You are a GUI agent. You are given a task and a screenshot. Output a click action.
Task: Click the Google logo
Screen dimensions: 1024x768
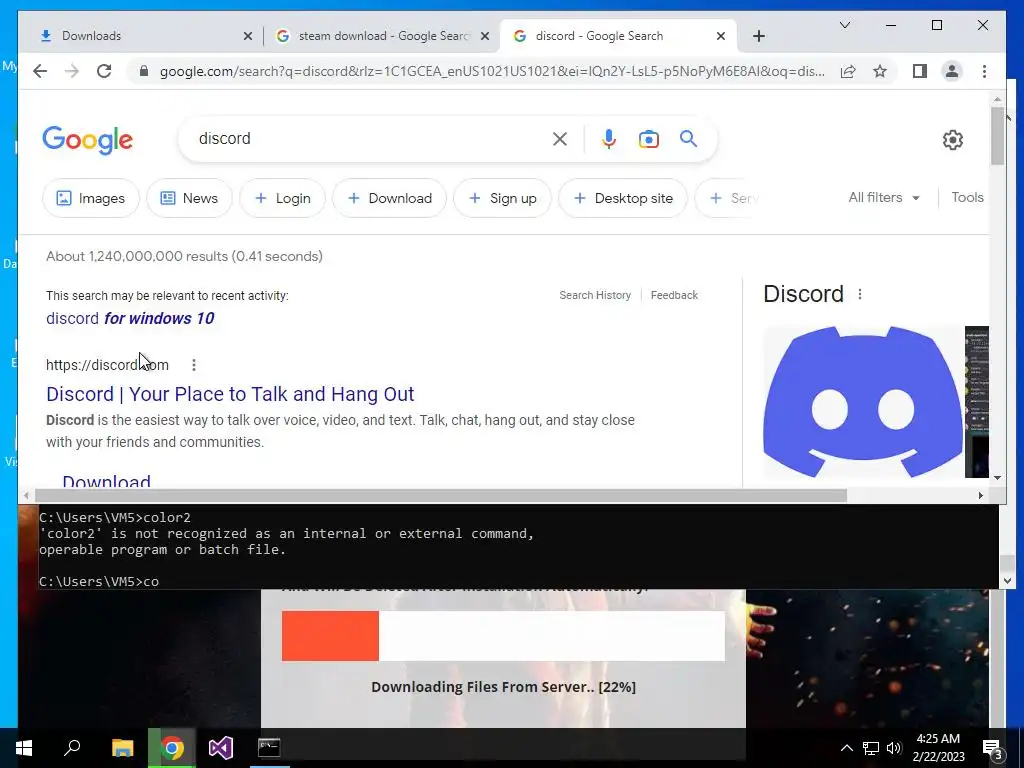click(x=88, y=139)
